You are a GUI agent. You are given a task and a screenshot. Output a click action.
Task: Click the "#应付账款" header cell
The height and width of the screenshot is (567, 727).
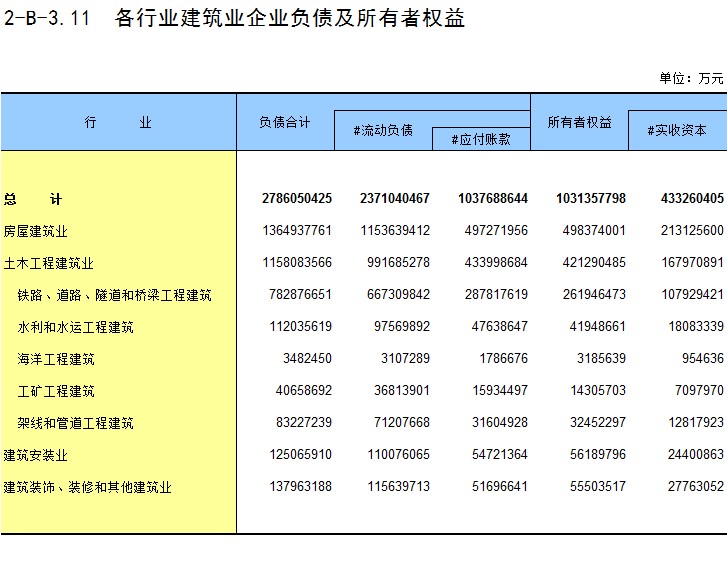coord(481,140)
